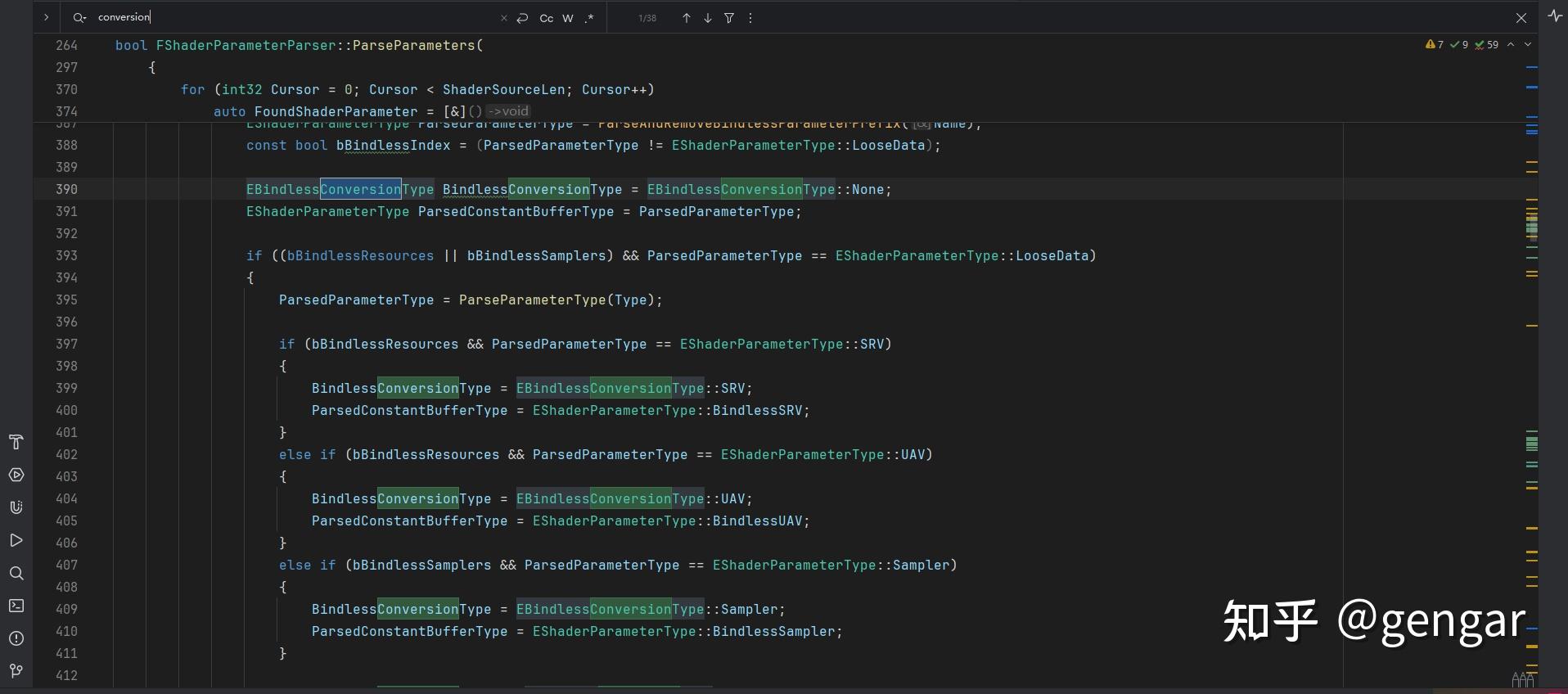Toggle Match Case (Cc) search option
This screenshot has height=694, width=1568.
click(546, 18)
